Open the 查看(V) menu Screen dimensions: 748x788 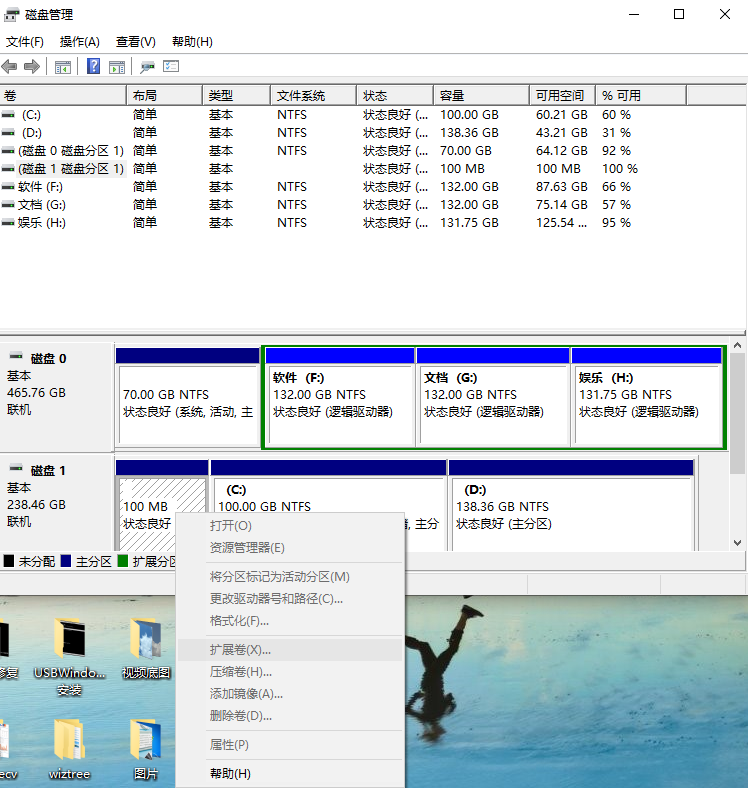(136, 42)
